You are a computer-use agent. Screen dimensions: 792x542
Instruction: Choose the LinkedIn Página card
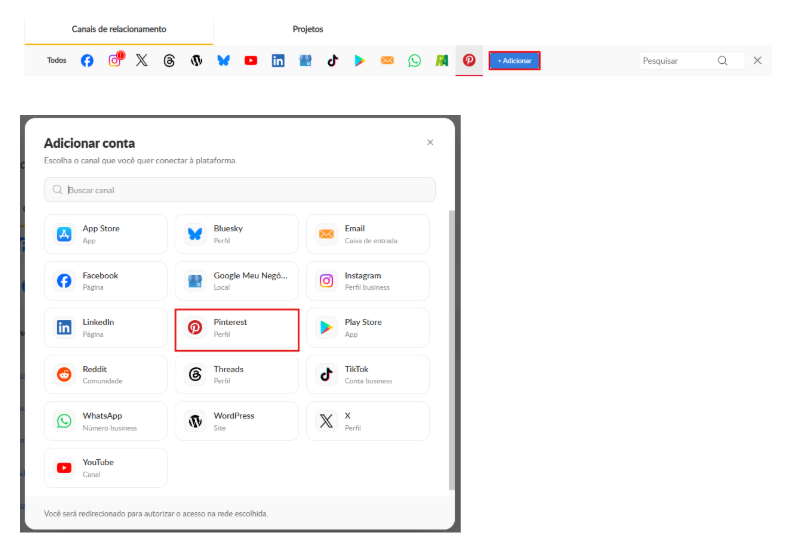tap(106, 328)
